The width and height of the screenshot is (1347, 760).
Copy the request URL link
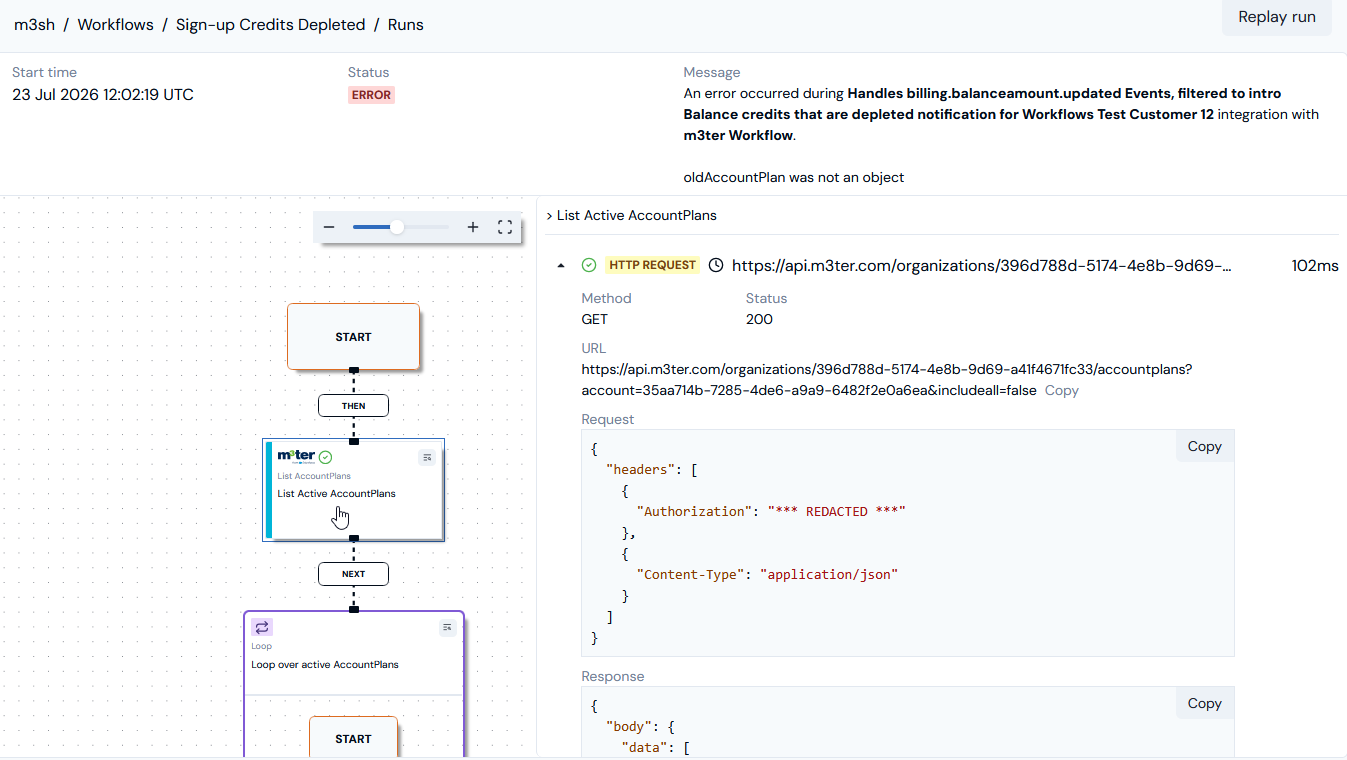click(x=1062, y=390)
